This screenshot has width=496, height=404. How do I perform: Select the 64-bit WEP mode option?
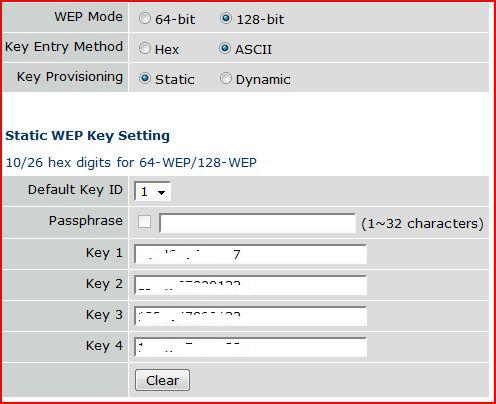(x=145, y=18)
